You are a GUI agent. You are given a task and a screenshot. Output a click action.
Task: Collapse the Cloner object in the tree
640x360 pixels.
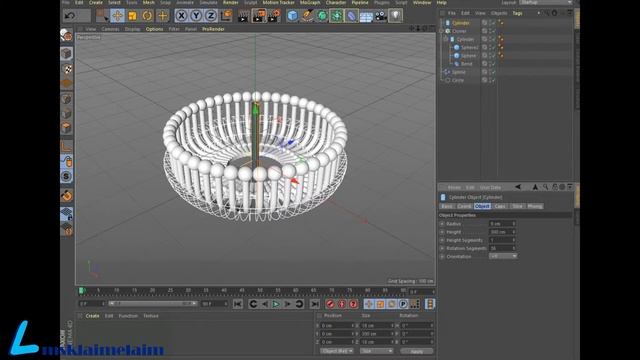click(441, 31)
